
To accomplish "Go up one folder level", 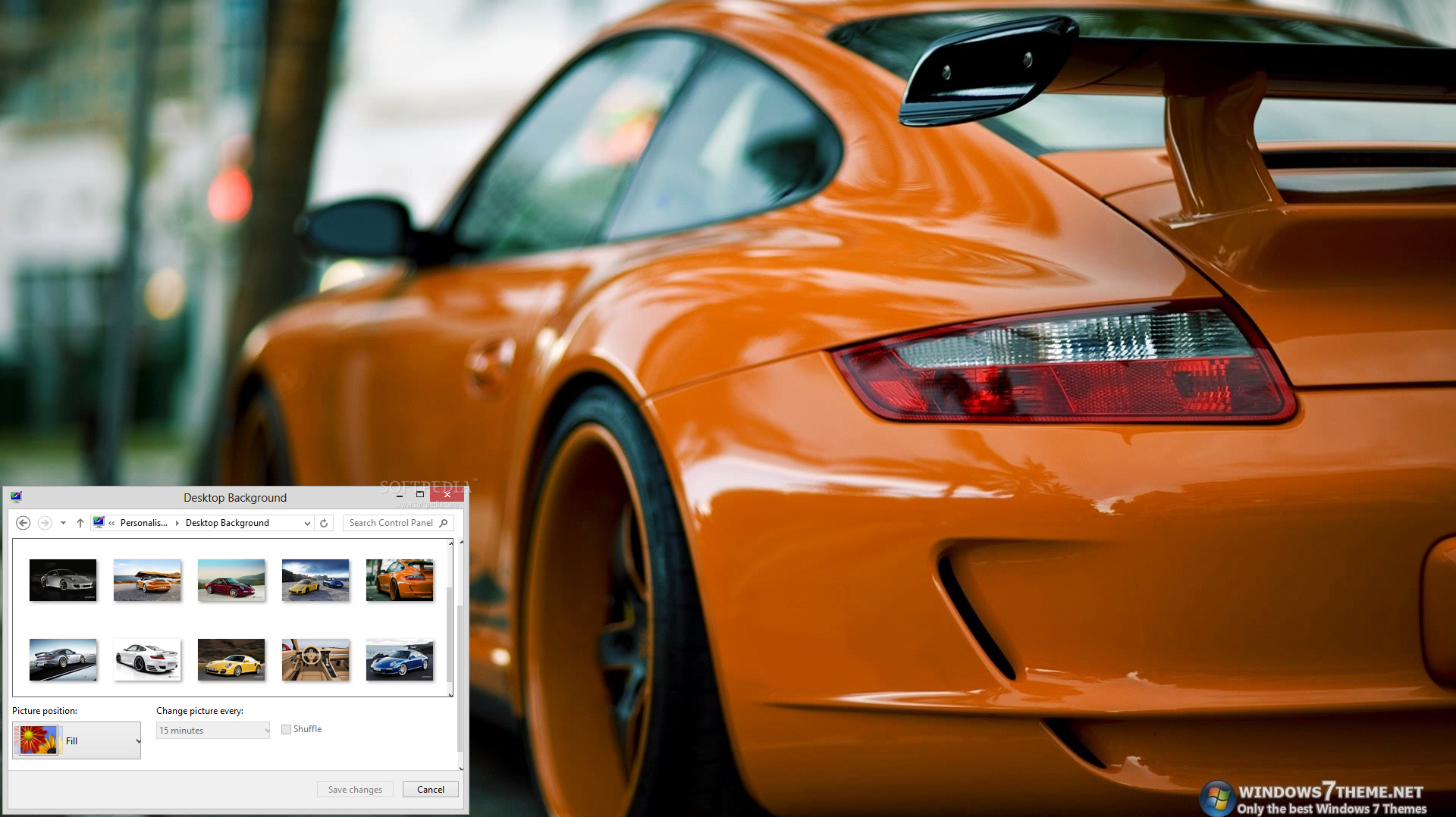I will (x=80, y=523).
